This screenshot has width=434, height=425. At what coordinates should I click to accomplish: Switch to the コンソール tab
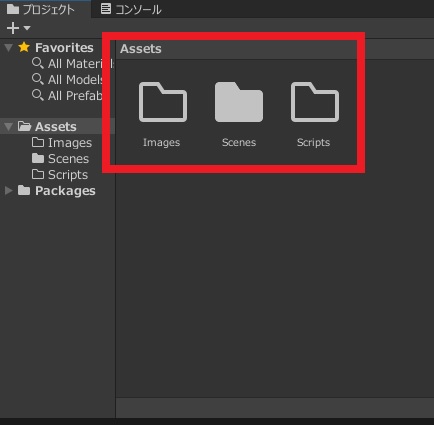click(131, 9)
